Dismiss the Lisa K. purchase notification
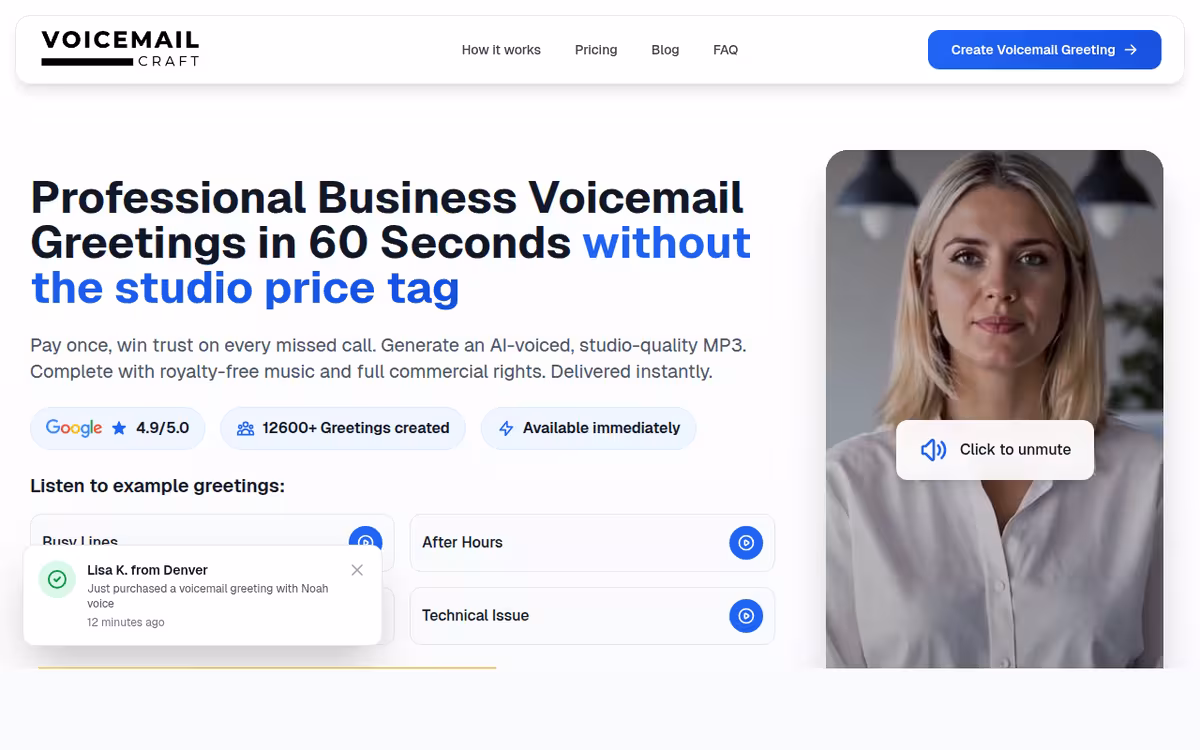This screenshot has height=750, width=1200. click(x=357, y=570)
